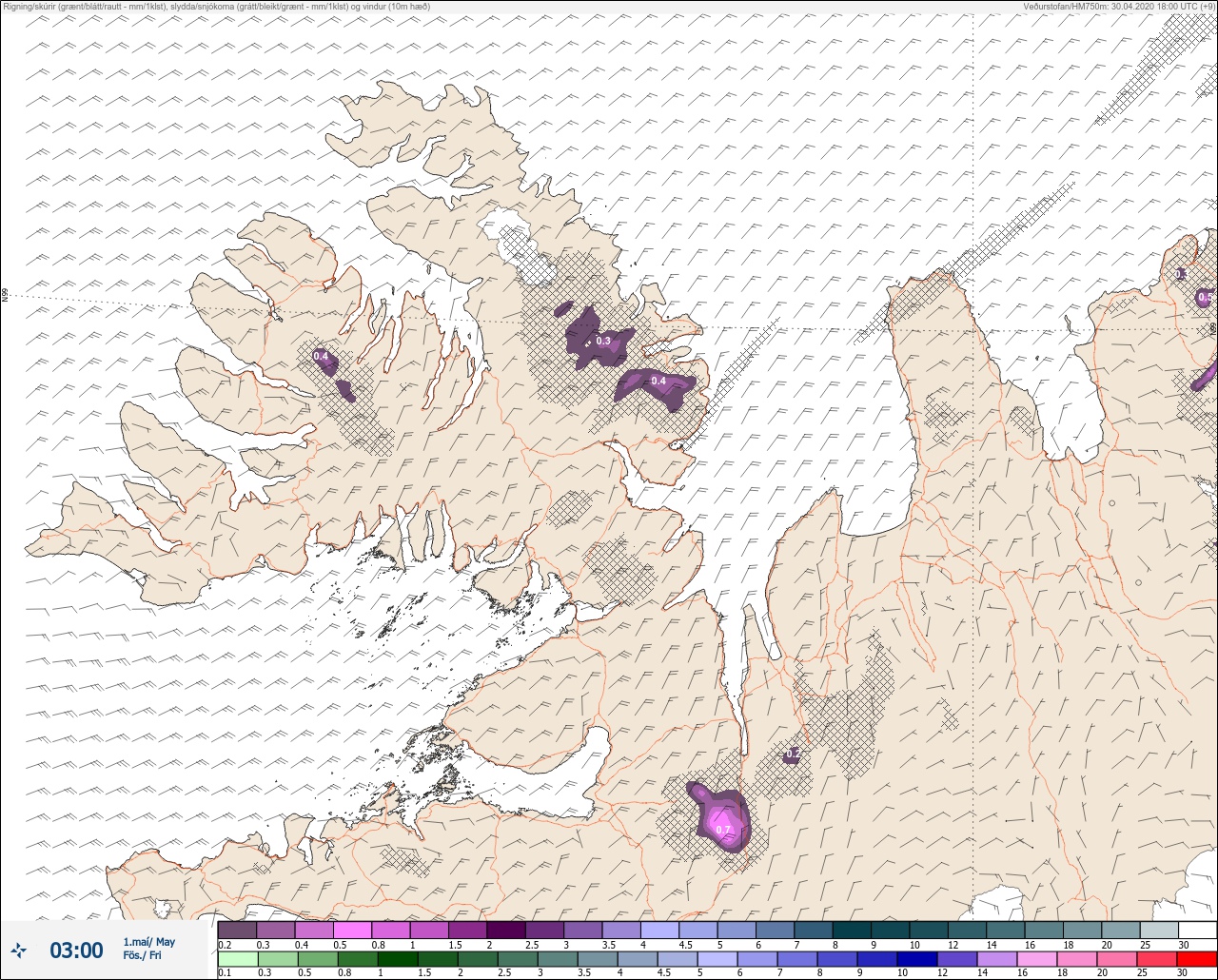The height and width of the screenshot is (980, 1218).
Task: Click the '1.maí/ May' date text
Action: point(149,942)
